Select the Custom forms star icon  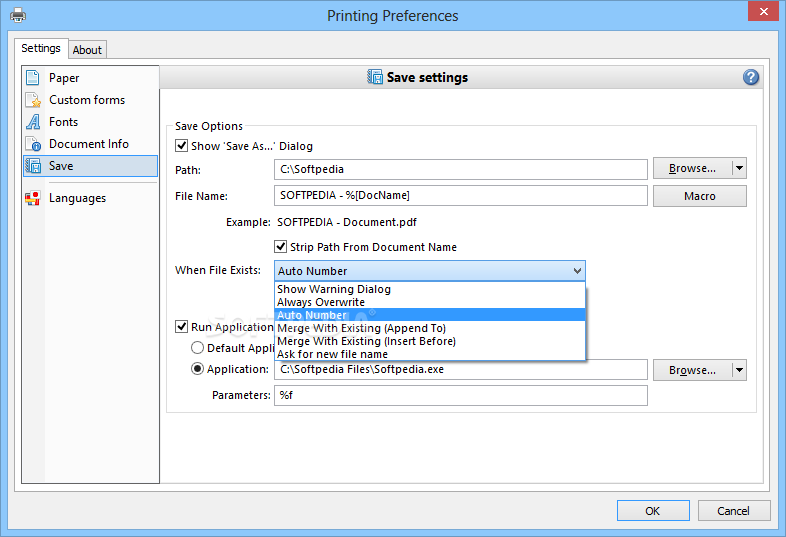[x=33, y=100]
